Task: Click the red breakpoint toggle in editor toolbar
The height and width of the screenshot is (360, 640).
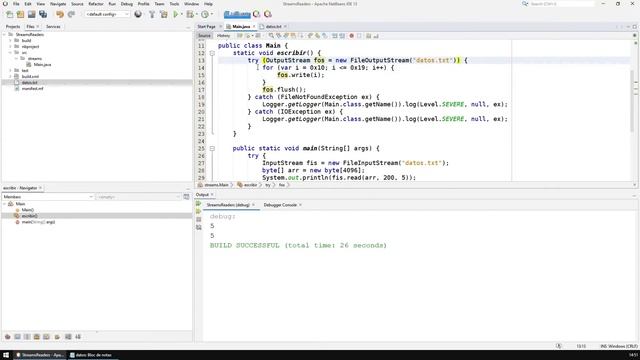Action: pos(351,36)
